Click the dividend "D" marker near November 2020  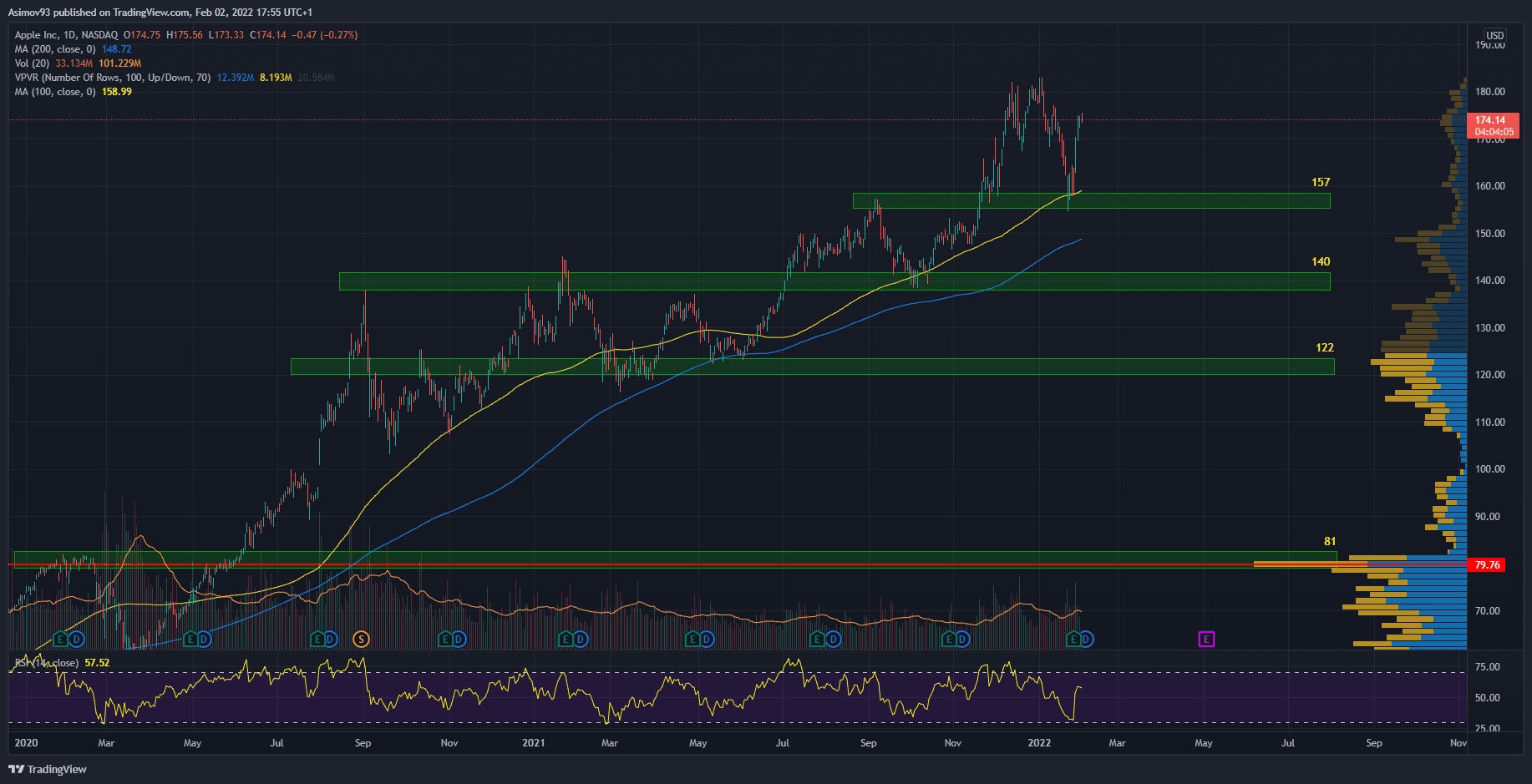pyautogui.click(x=459, y=639)
